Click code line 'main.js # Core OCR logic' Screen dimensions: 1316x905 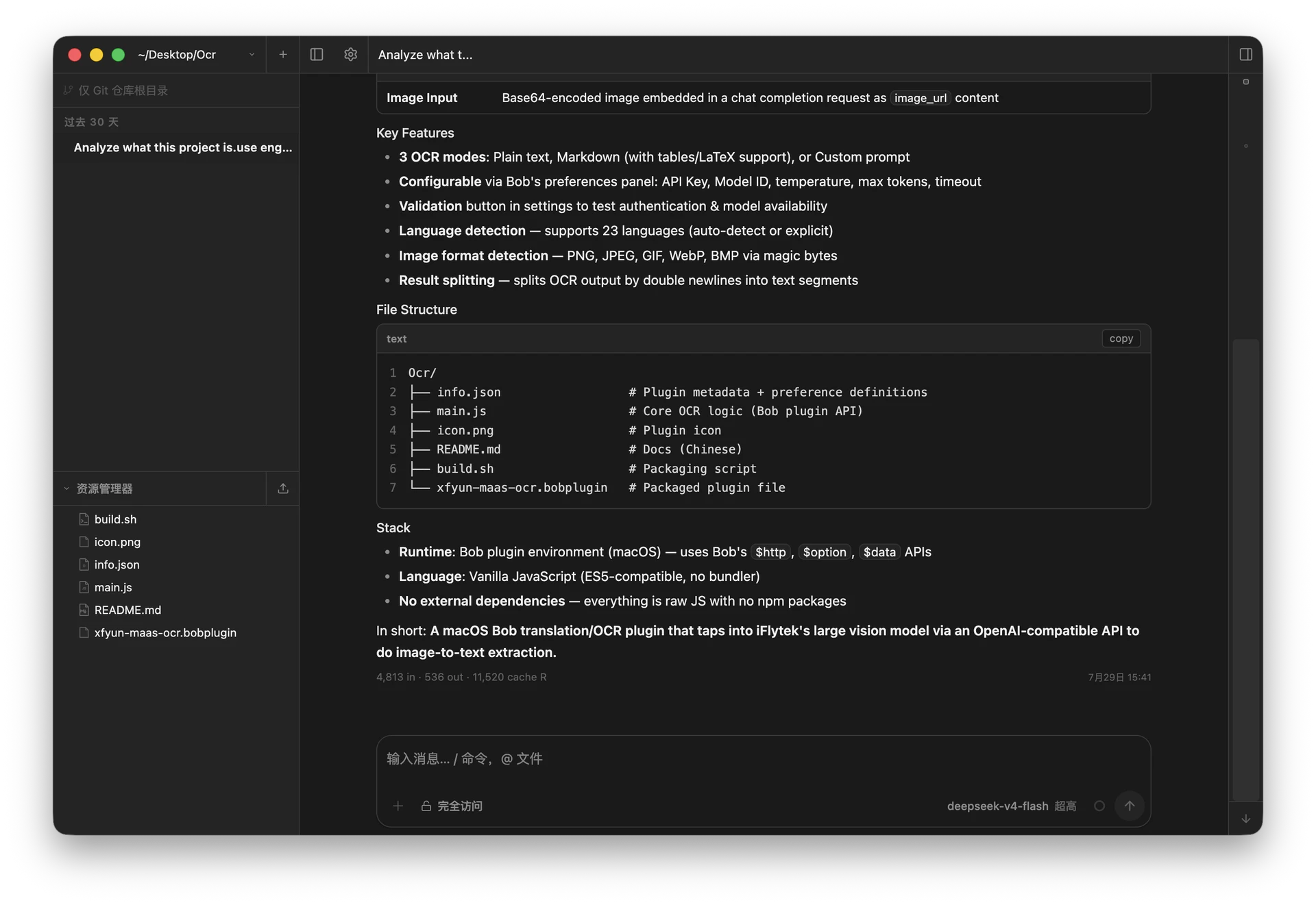[650, 411]
